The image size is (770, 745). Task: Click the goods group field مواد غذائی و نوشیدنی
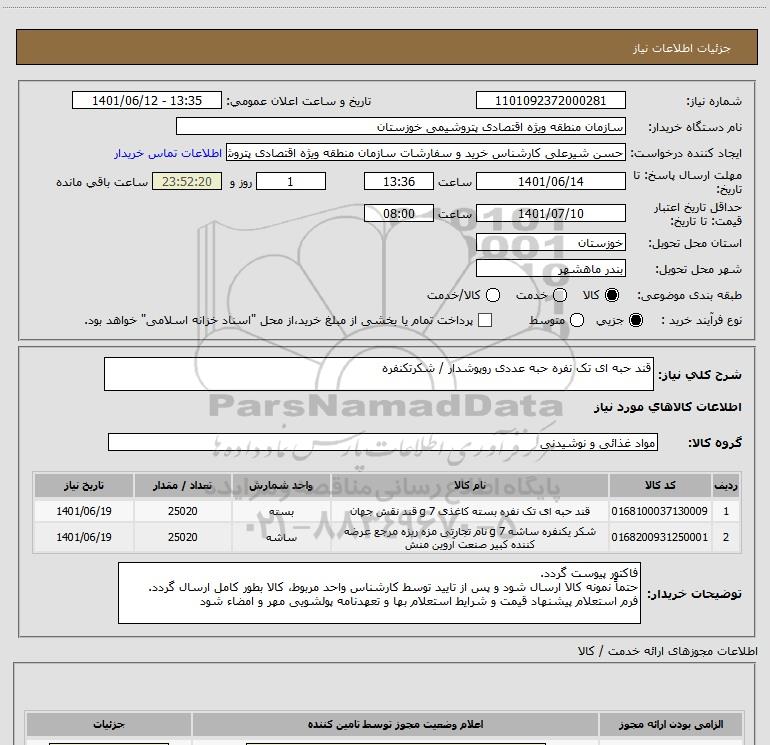(x=383, y=442)
